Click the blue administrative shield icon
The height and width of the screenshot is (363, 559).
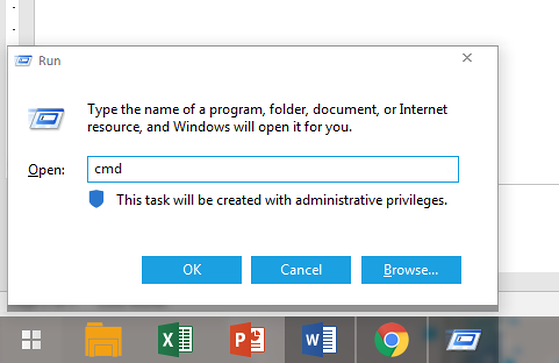[x=96, y=199]
